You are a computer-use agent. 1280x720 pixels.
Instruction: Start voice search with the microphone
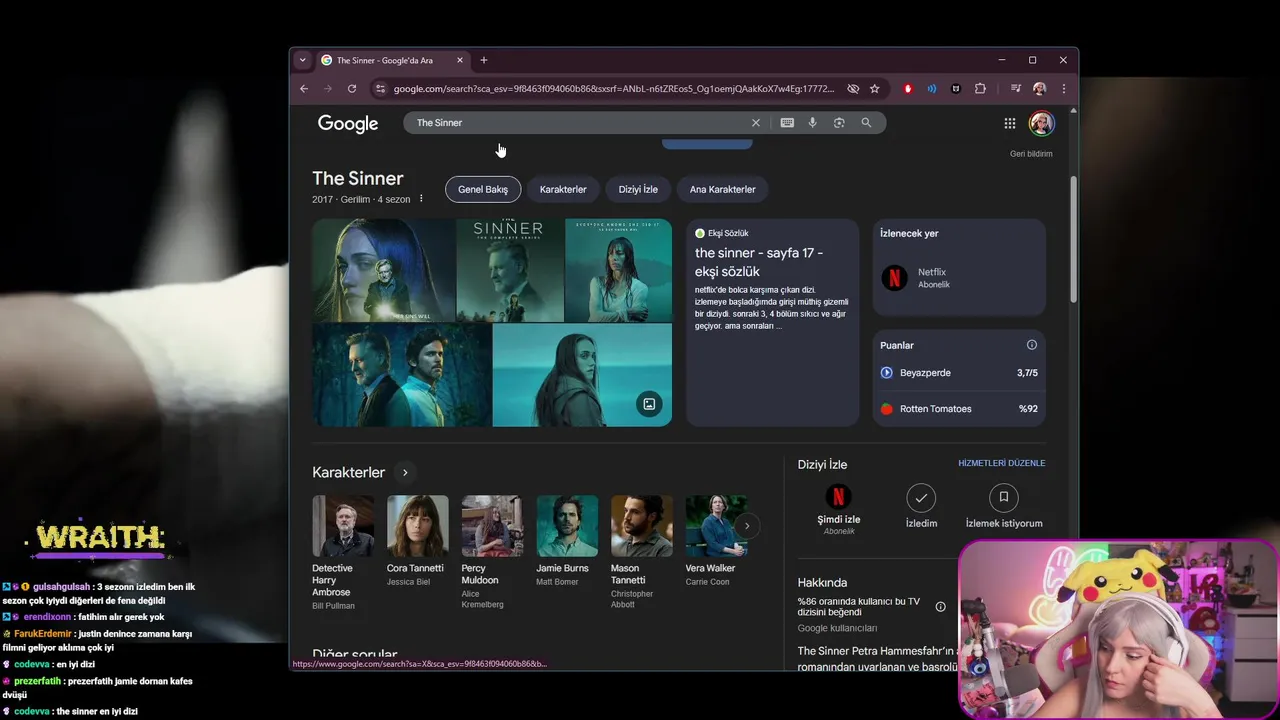click(813, 123)
